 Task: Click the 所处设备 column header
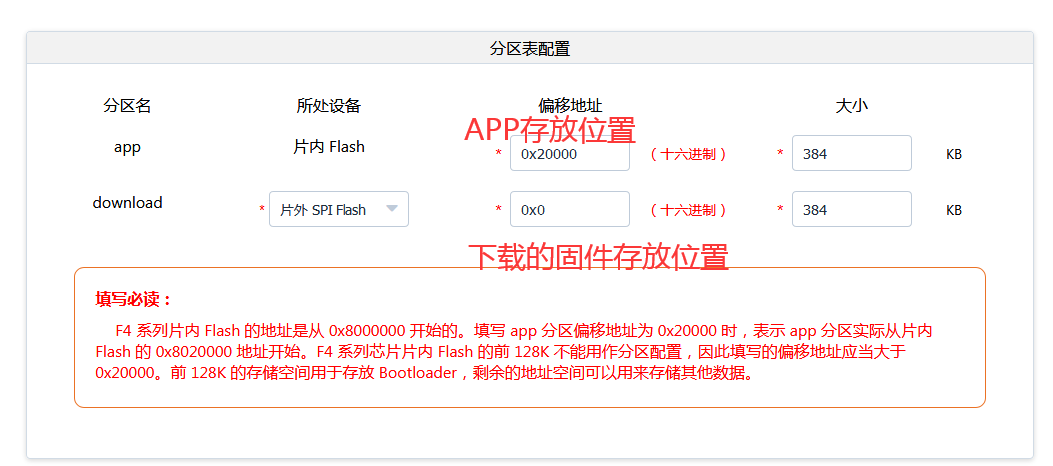pos(328,105)
